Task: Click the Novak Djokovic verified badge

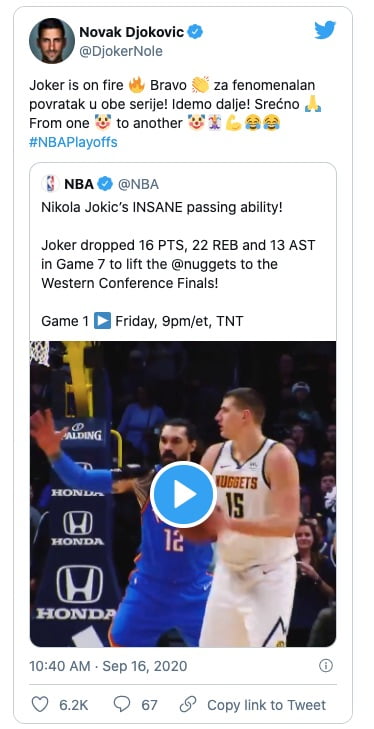Action: tap(195, 32)
